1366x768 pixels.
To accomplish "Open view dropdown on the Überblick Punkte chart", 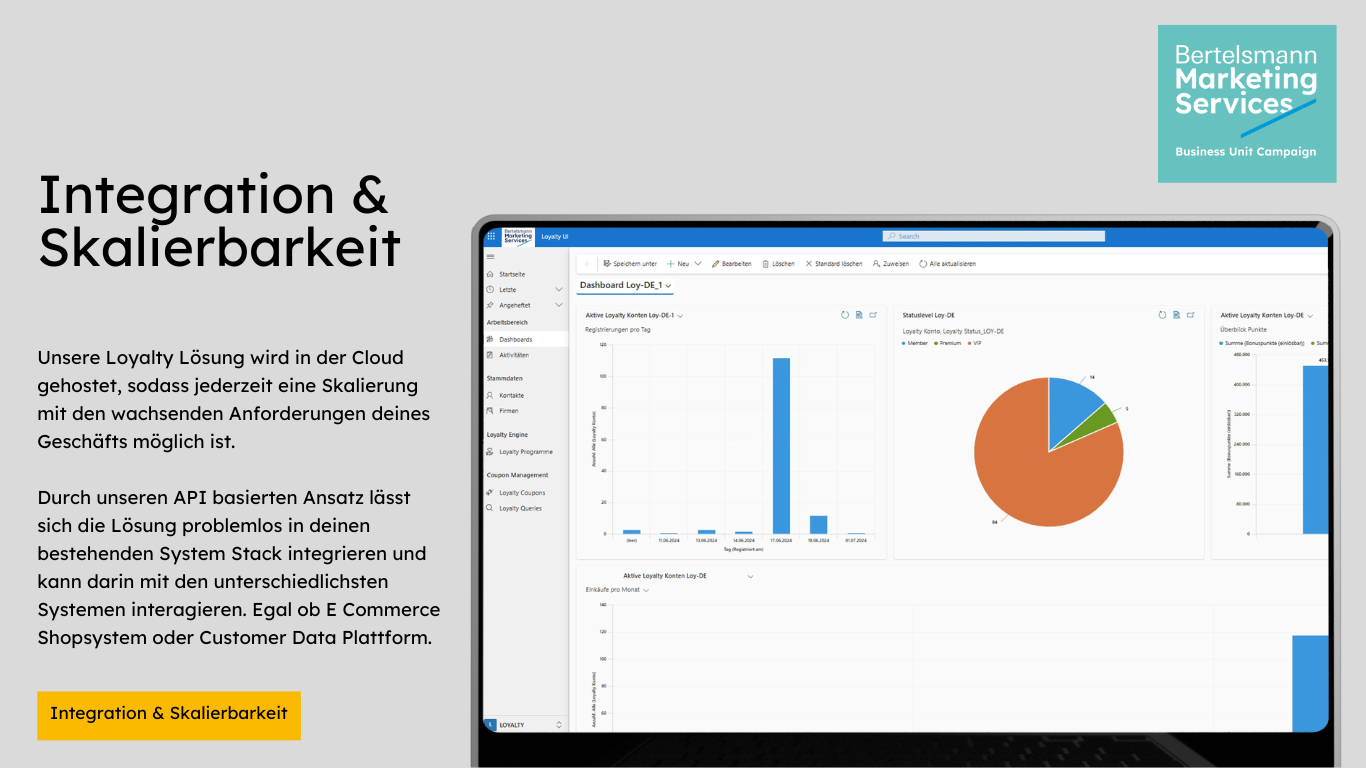I will point(1310,316).
